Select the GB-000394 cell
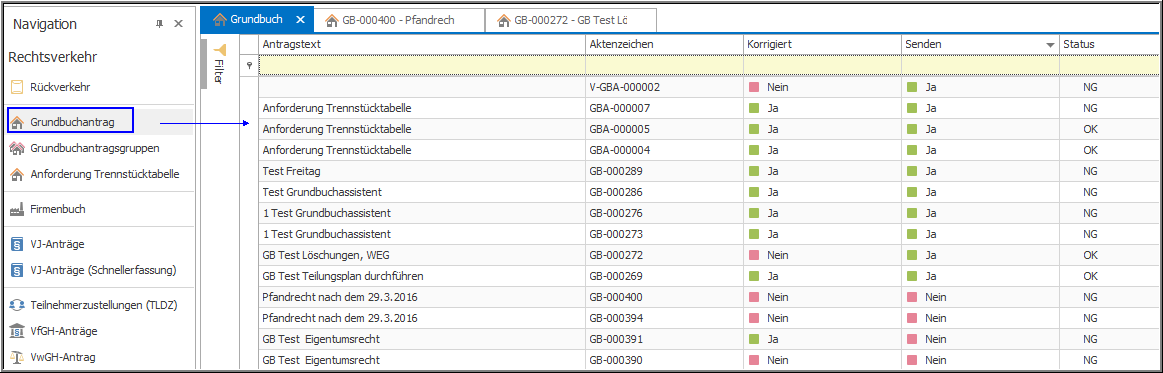Screen dimensions: 1163x373 pyautogui.click(x=665, y=317)
